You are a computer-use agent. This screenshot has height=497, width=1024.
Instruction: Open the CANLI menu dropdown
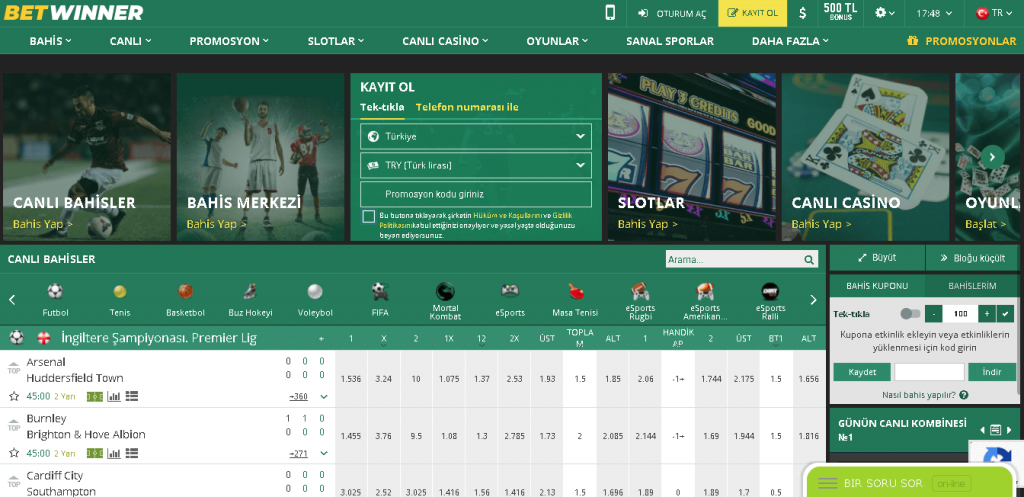[x=130, y=40]
